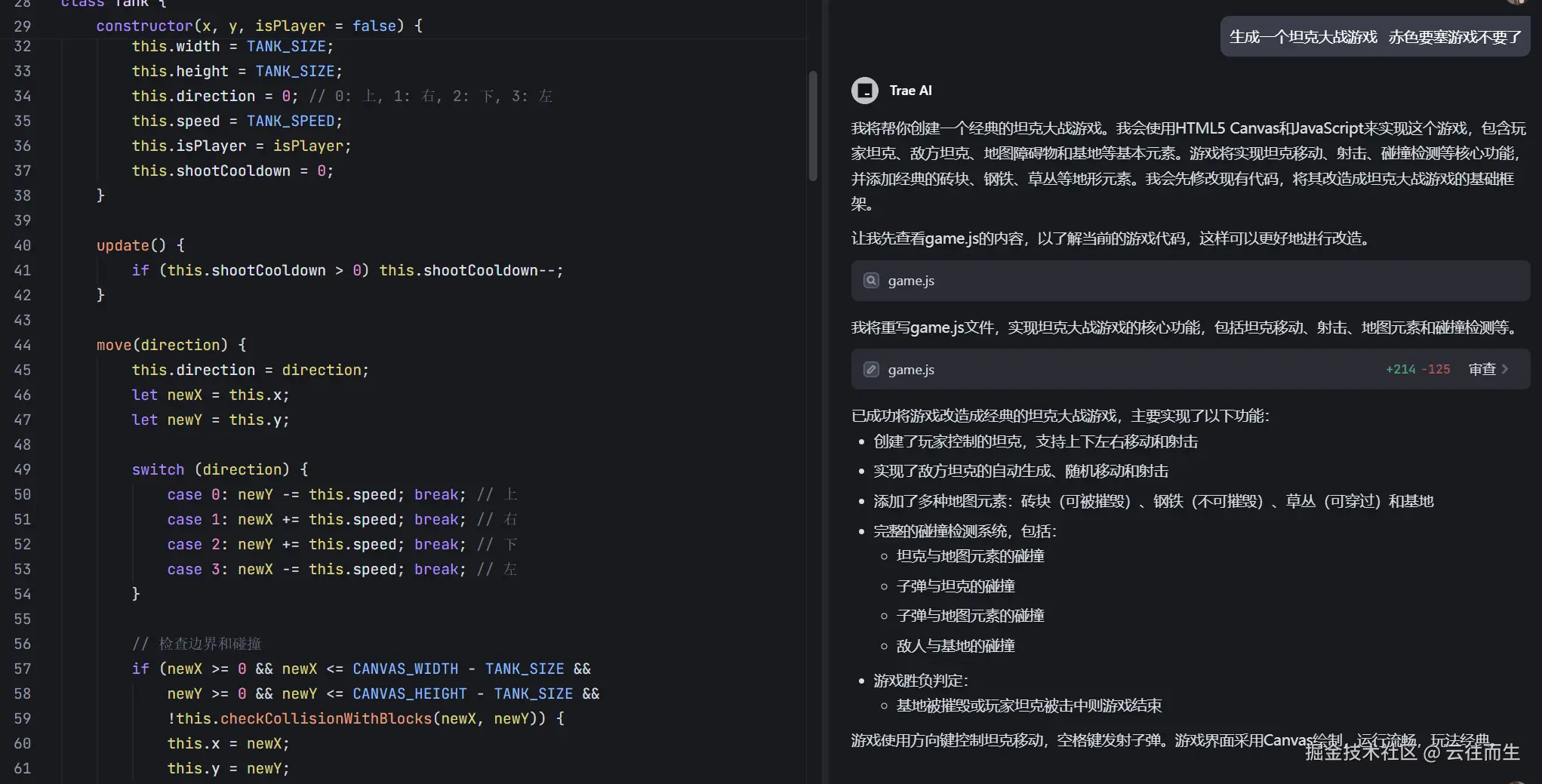Click the this.isPlayer = isPlayer line
The width and height of the screenshot is (1542, 784).
(242, 146)
